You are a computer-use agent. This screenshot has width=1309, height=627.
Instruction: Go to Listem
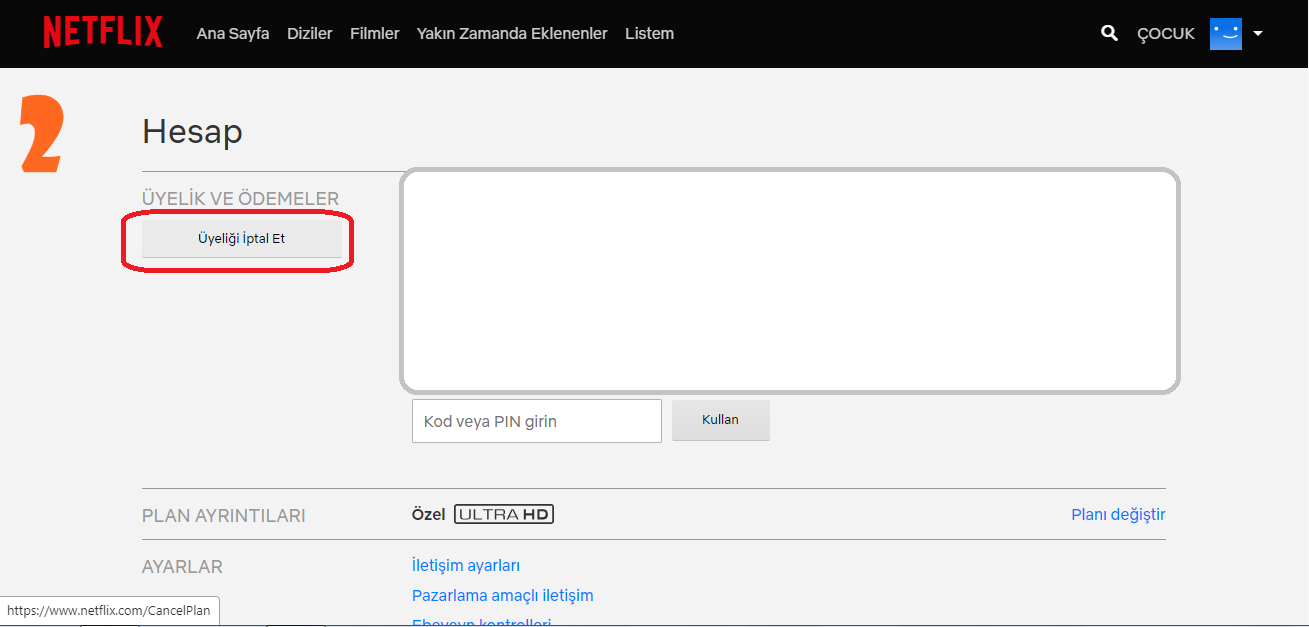pyautogui.click(x=649, y=33)
